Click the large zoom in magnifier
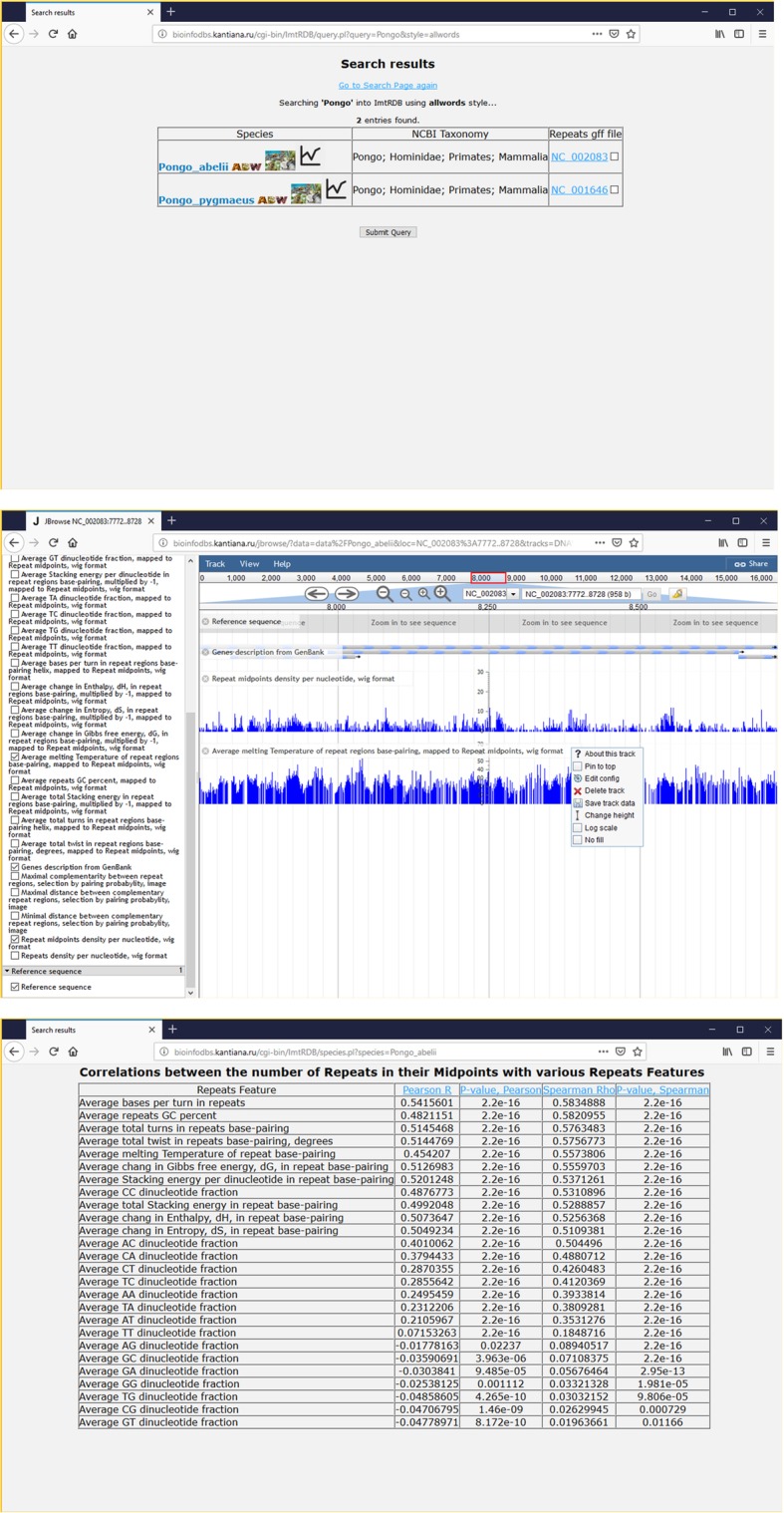The height and width of the screenshot is (1513, 784). pos(442,594)
